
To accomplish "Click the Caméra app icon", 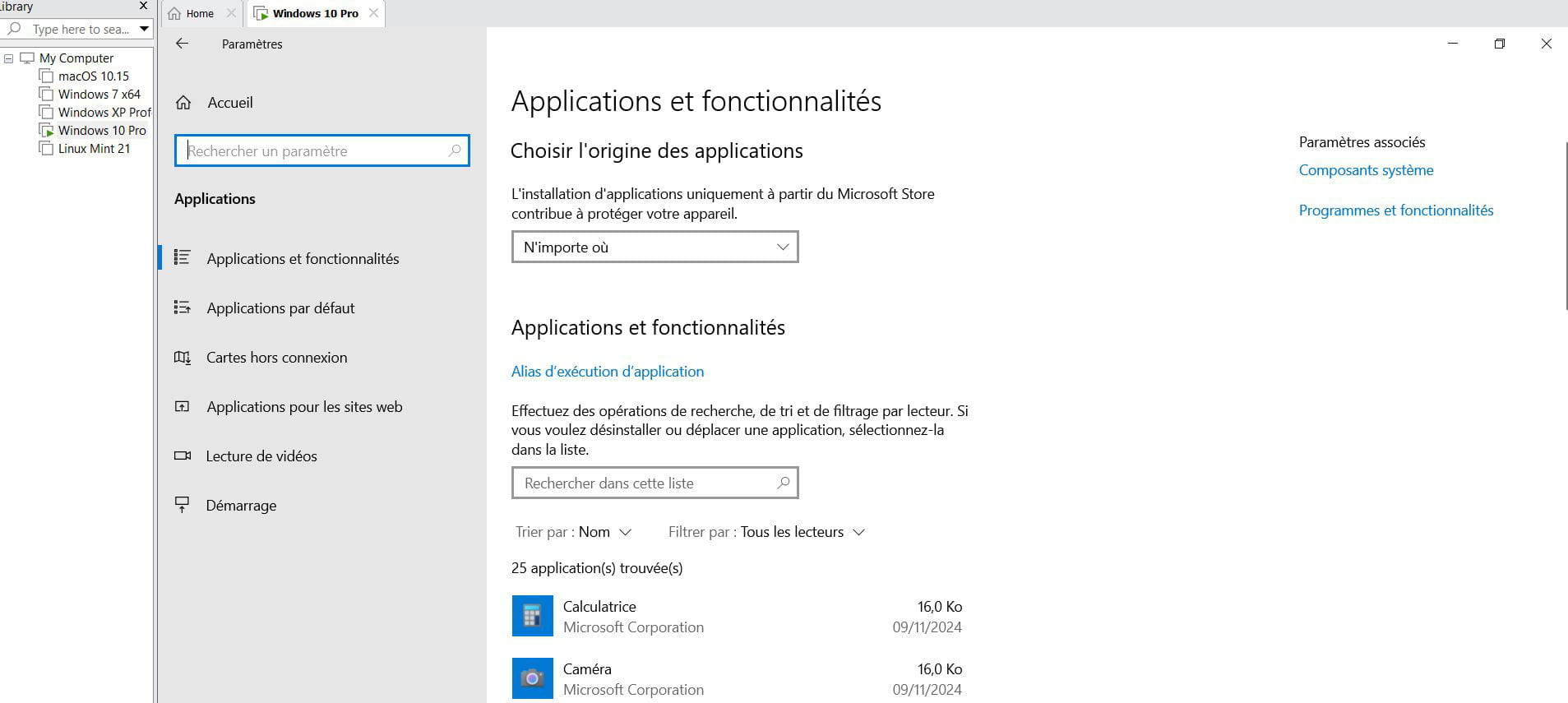I will (532, 678).
